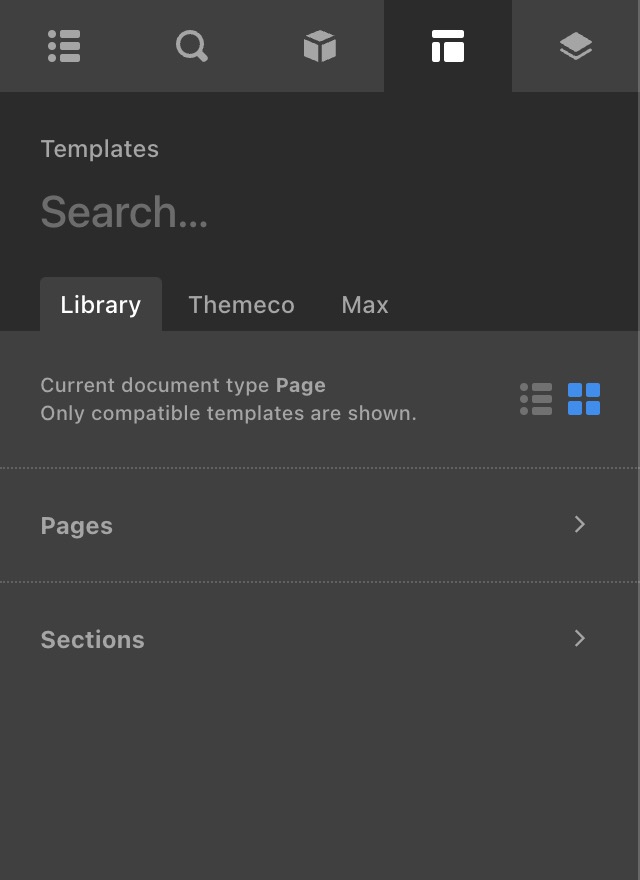640x880 pixels.
Task: Click the Templates panel heading
Action: 100,149
